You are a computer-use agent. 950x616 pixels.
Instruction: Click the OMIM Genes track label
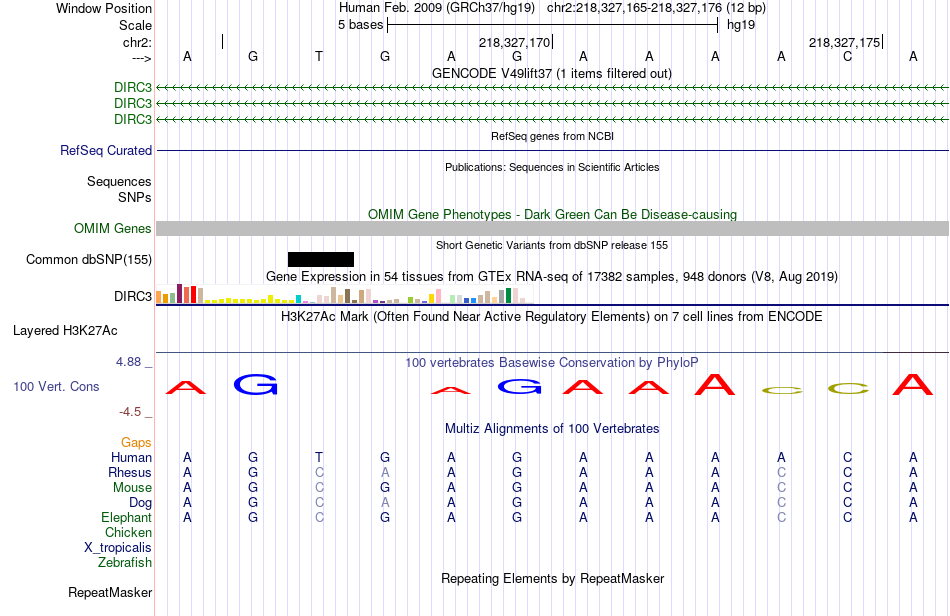(x=113, y=228)
